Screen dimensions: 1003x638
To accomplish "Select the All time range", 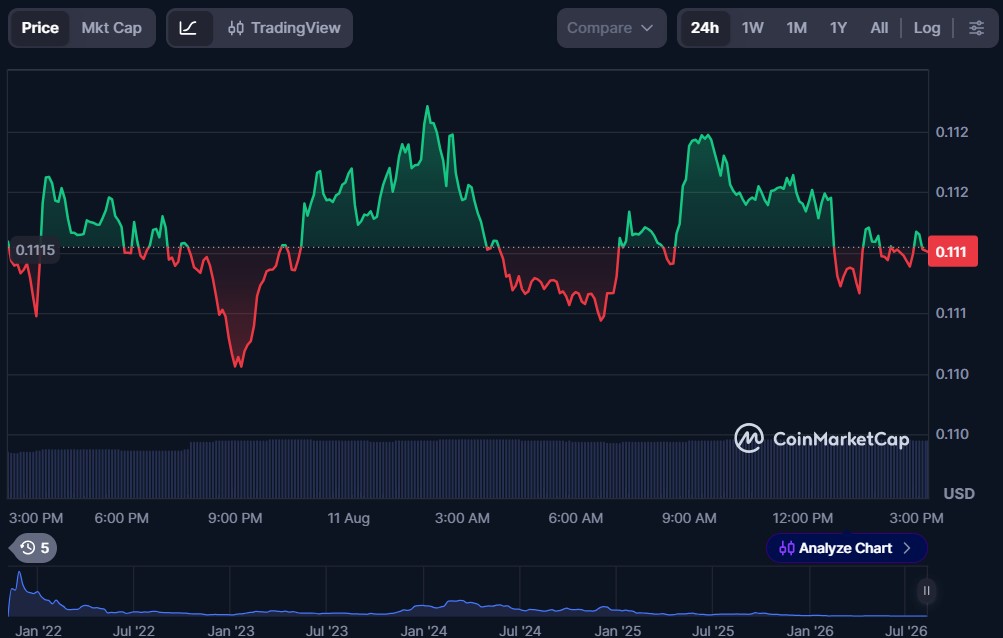I will point(879,28).
